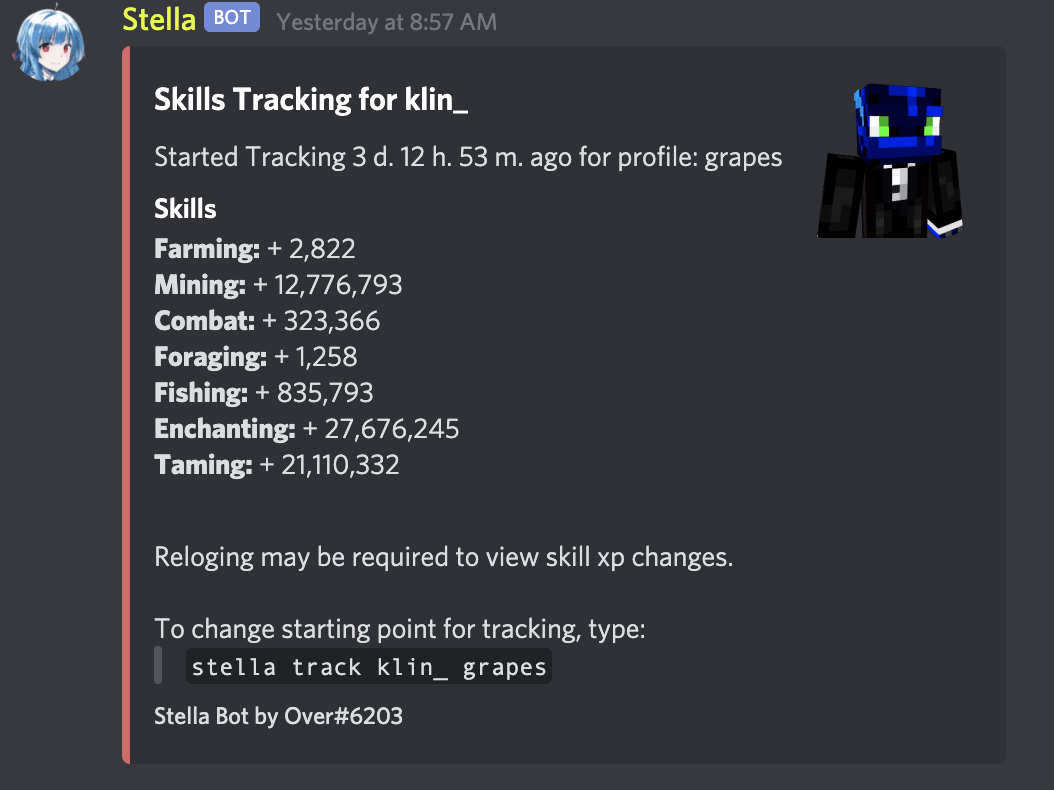Click the red embed accent bar
The image size is (1054, 790).
point(128,400)
